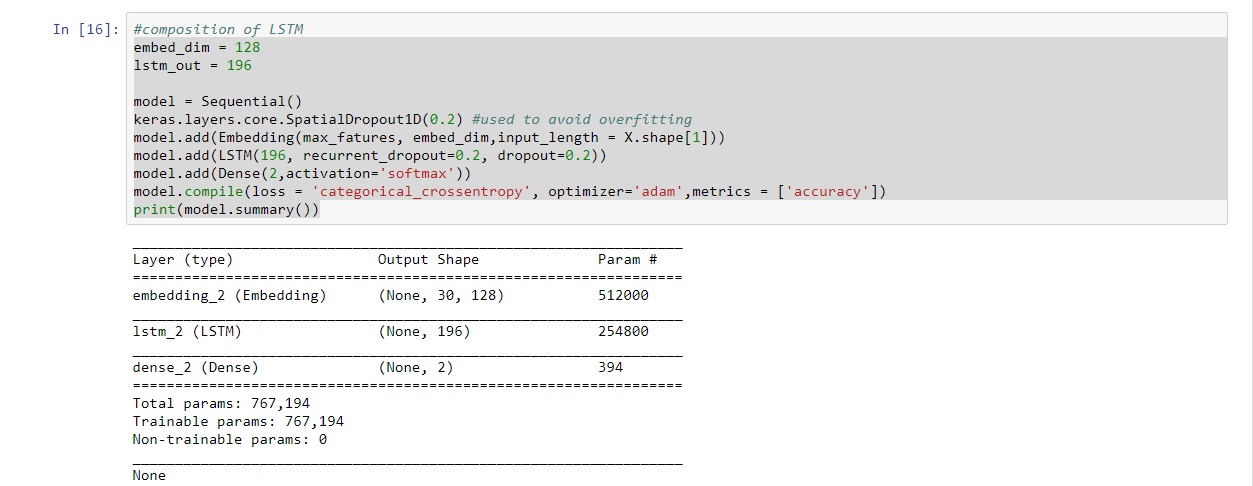Click the print(model.summary()) line
Viewport: 1253px width, 486px height.
(226, 210)
